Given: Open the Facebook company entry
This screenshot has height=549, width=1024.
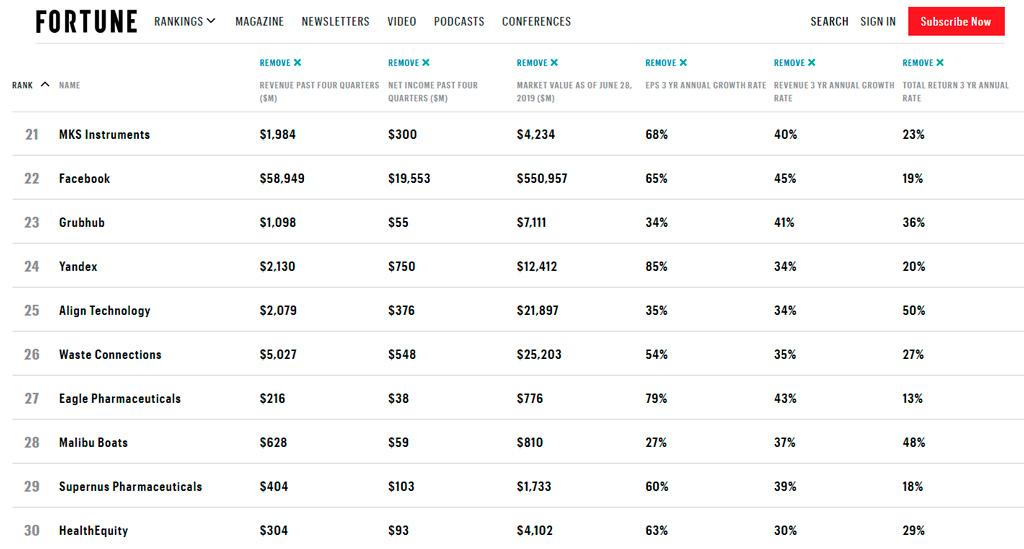Looking at the screenshot, I should (x=84, y=179).
